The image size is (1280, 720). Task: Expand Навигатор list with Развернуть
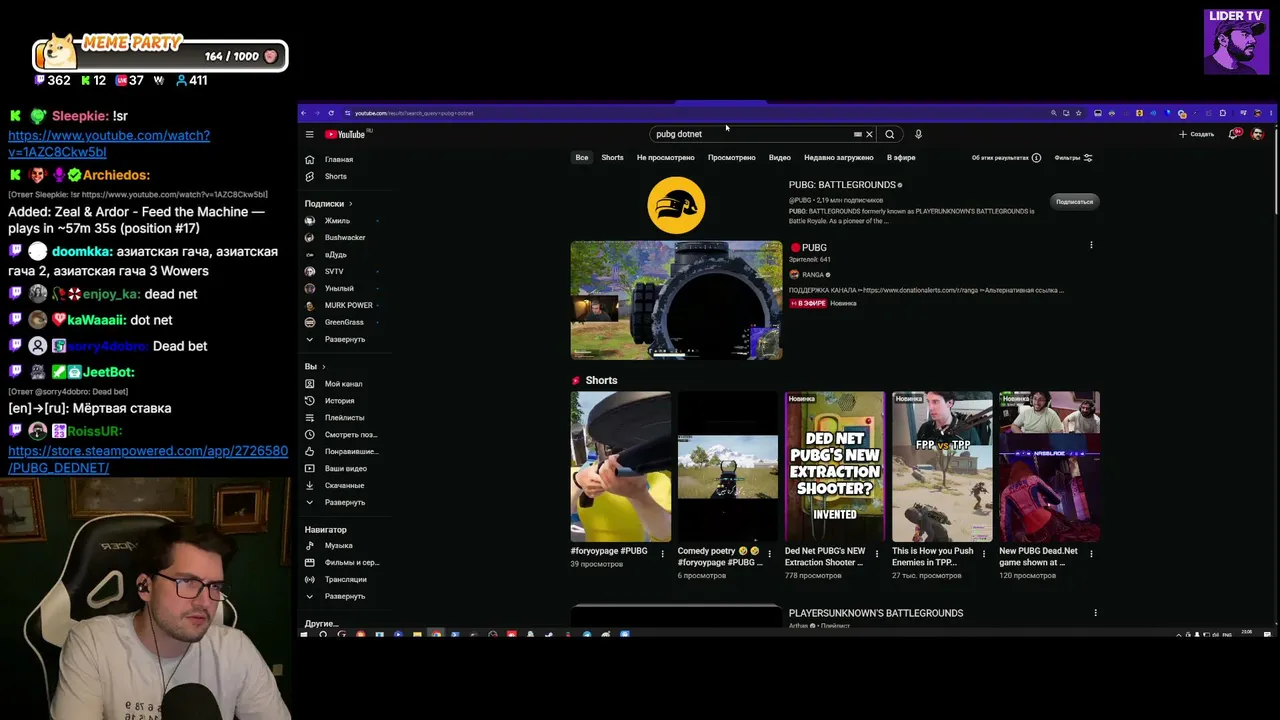coord(345,597)
